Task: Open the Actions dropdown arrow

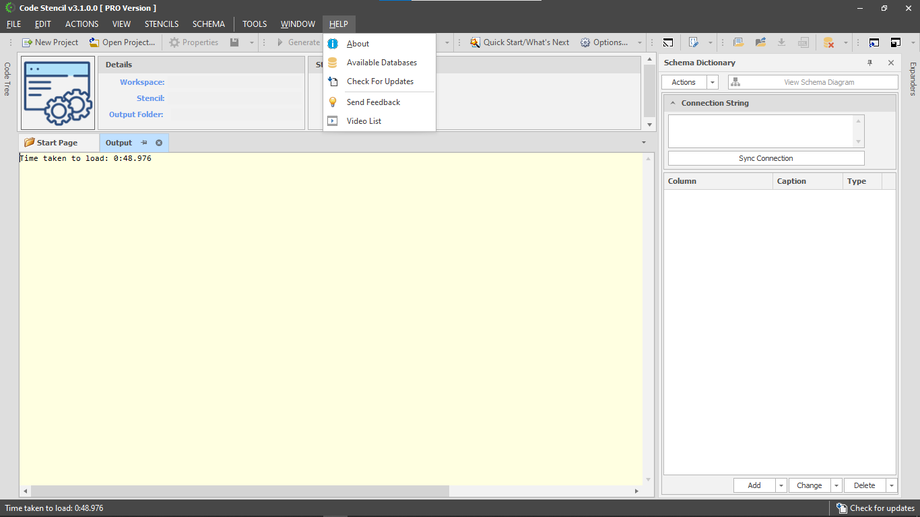Action: coord(713,82)
